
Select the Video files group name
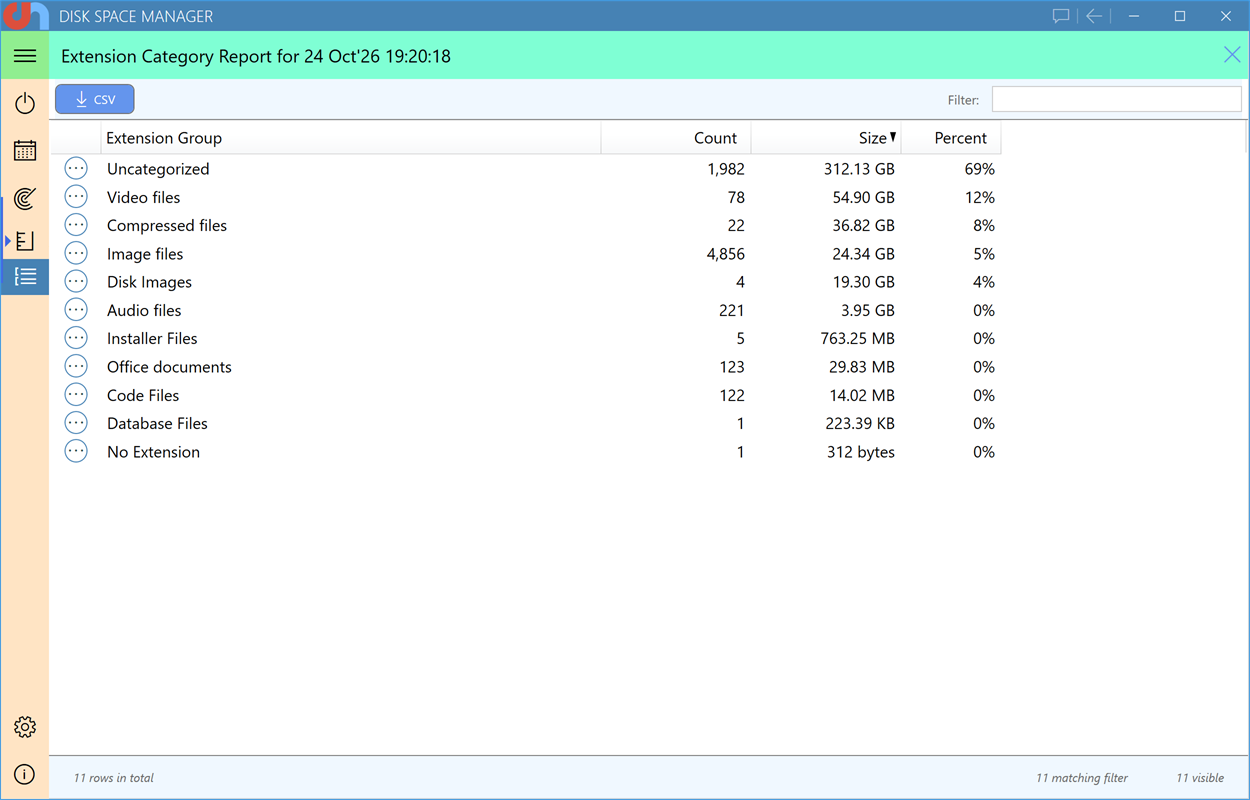[144, 197]
